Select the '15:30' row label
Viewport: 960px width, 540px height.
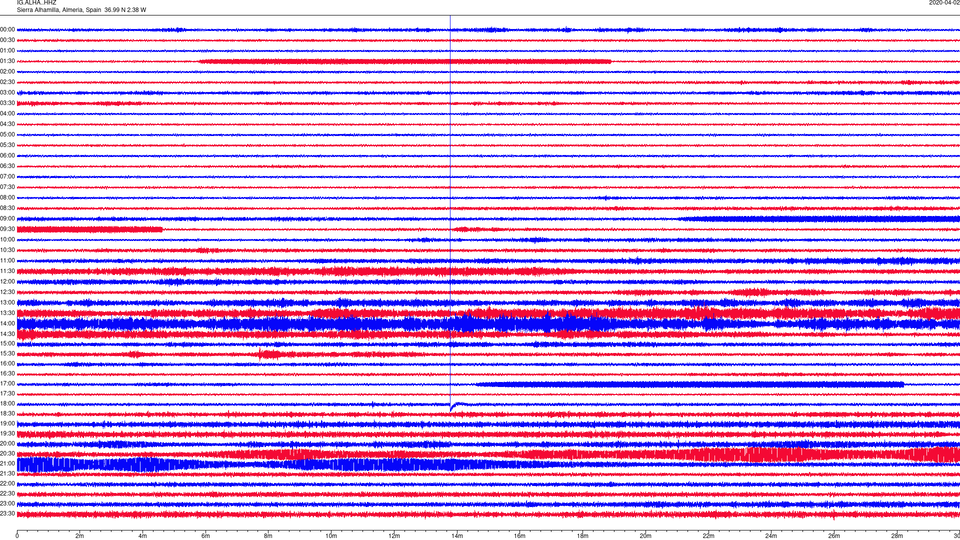coord(7,353)
